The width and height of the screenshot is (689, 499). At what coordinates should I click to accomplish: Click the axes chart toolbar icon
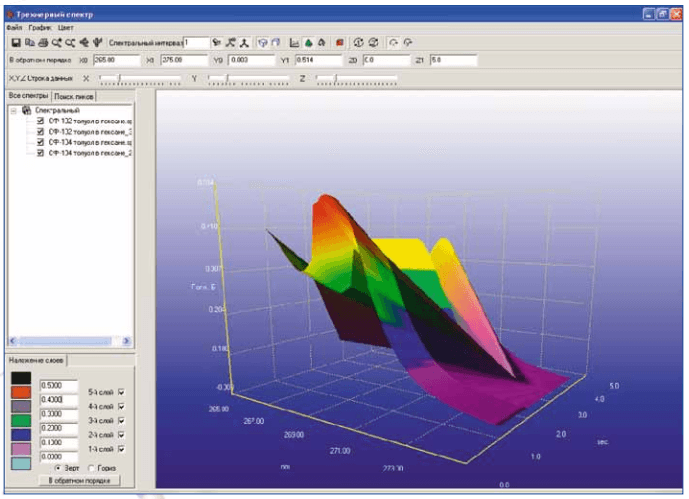294,43
